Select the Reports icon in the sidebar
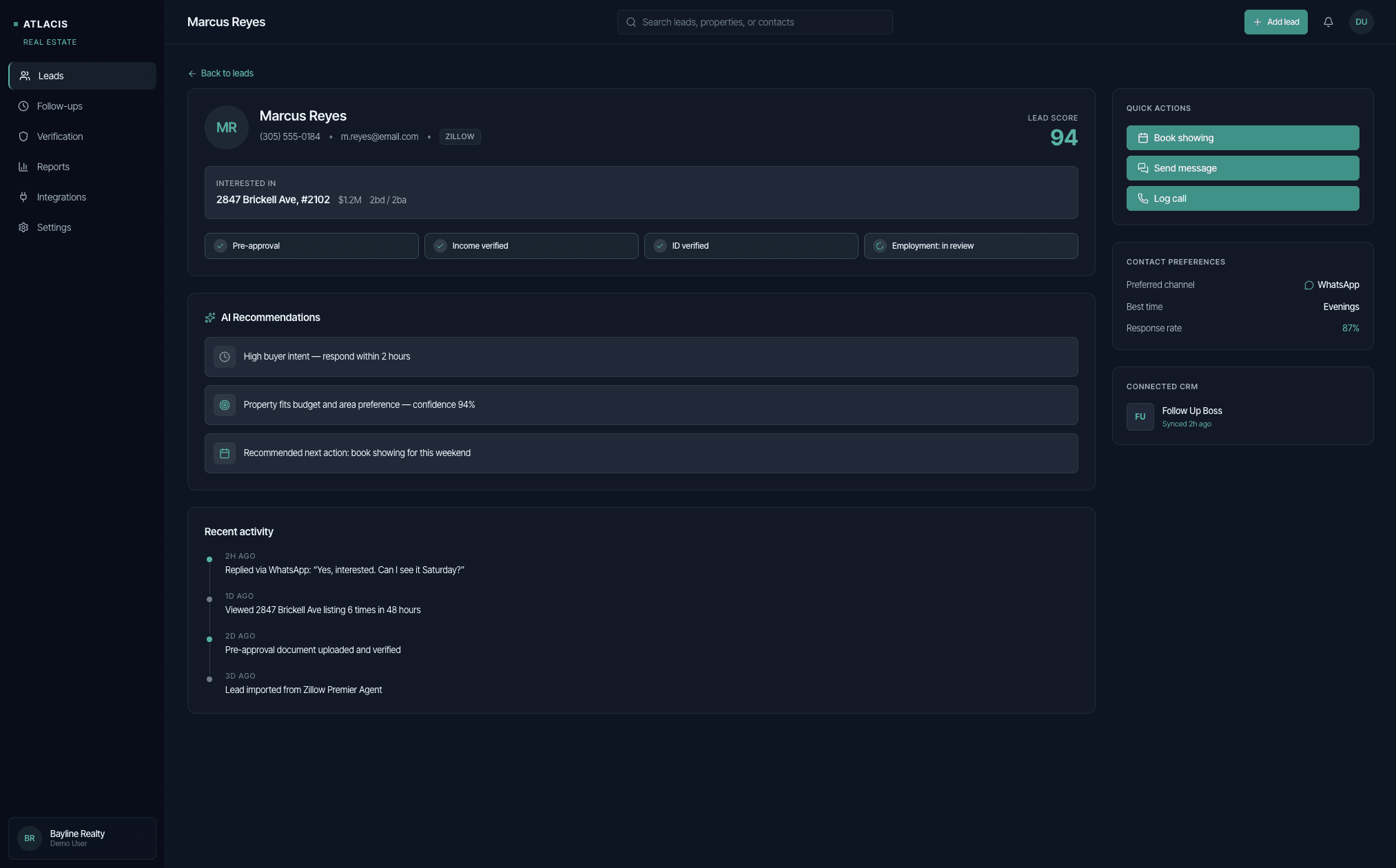 (23, 167)
